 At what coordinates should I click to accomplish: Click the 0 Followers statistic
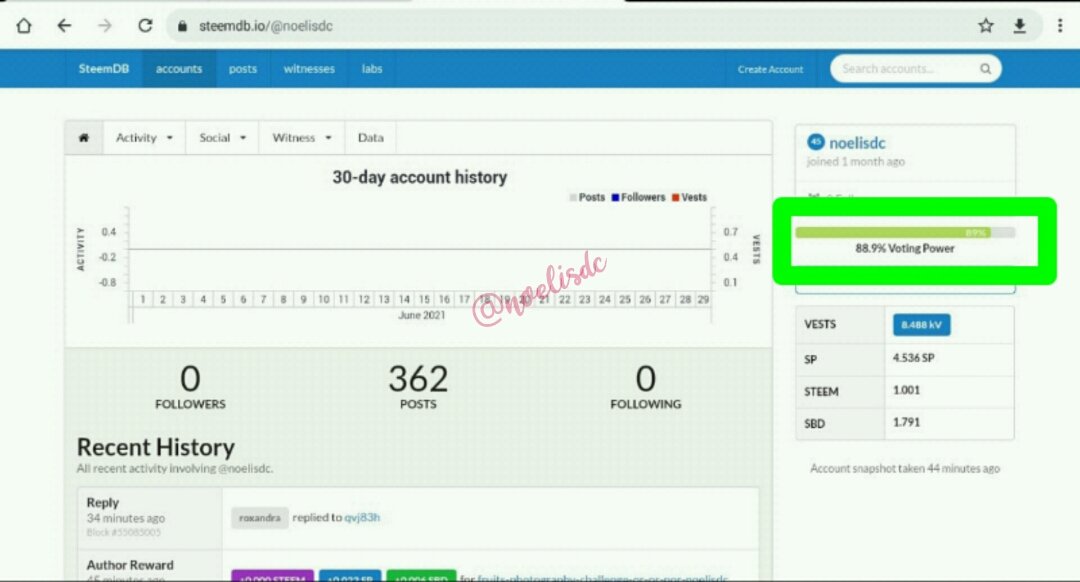tap(190, 387)
